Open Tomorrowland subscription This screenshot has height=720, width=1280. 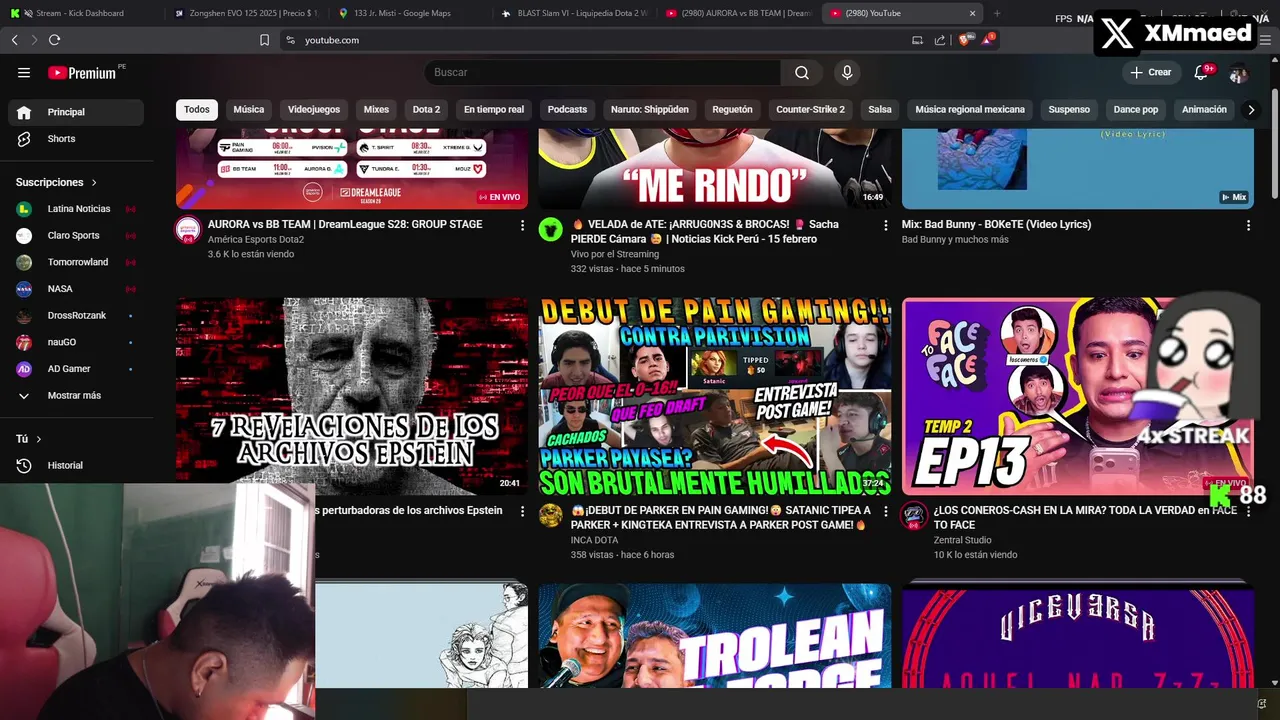(76, 262)
